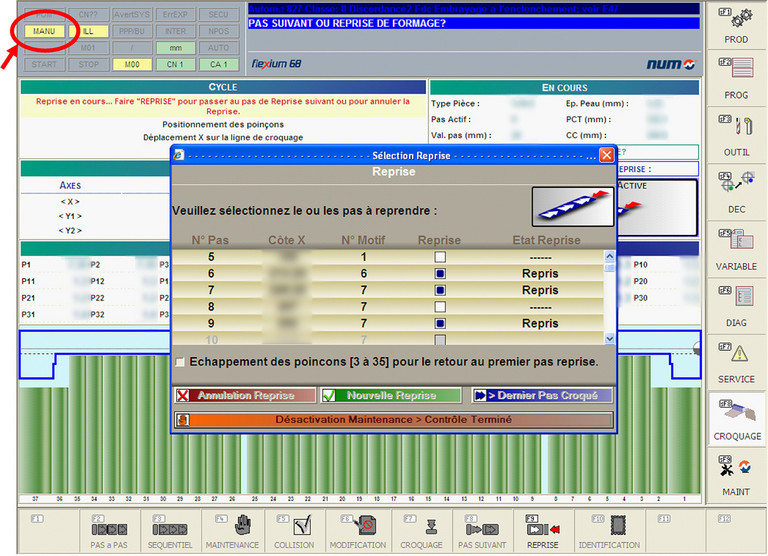This screenshot has height=556, width=768.
Task: Click the orange Désactivation Maintenance bar
Action: [x=393, y=420]
